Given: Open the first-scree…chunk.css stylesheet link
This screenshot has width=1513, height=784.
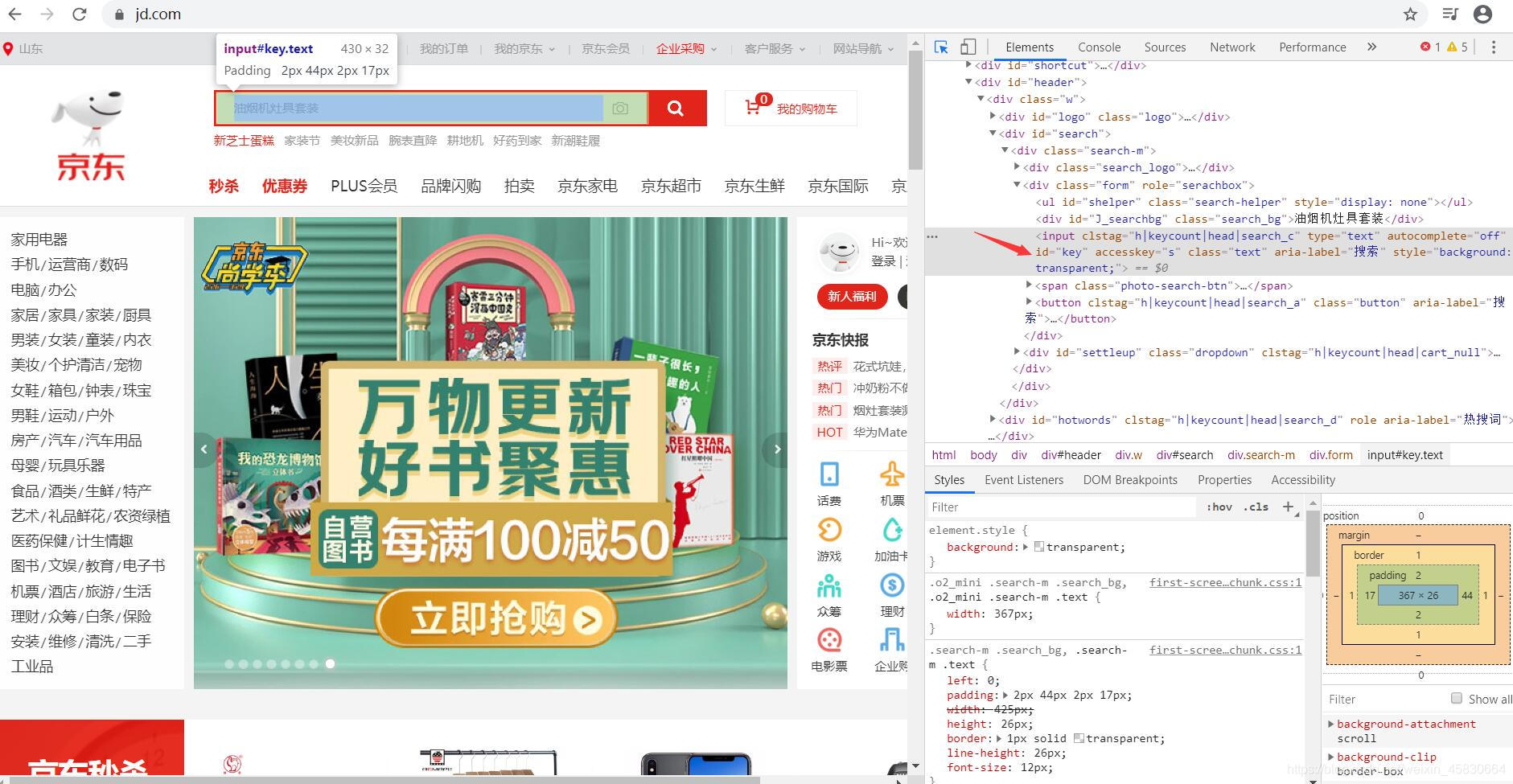Looking at the screenshot, I should click(x=1224, y=581).
